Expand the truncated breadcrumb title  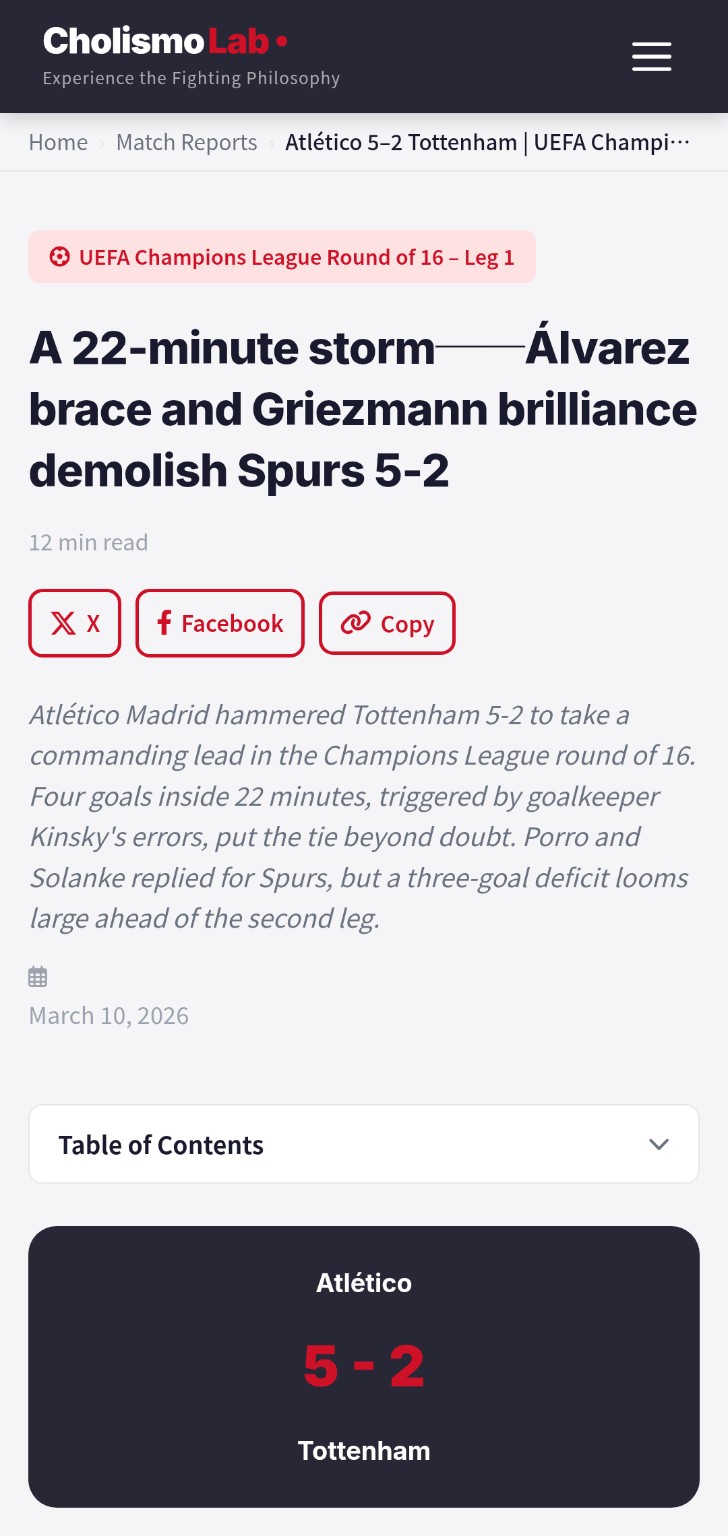point(486,142)
